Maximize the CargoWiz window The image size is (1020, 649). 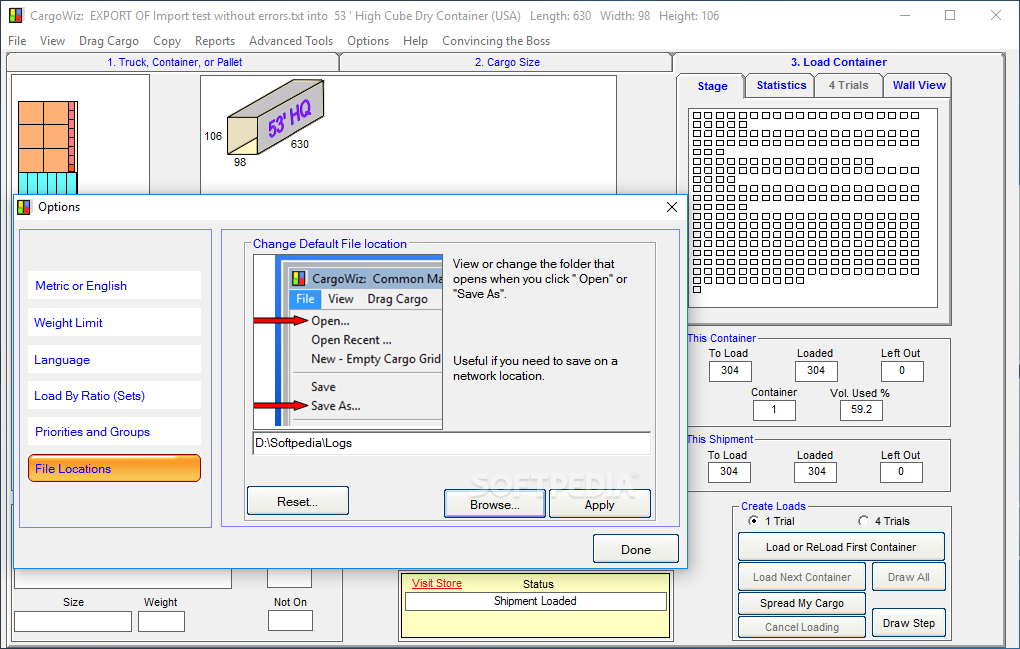pyautogui.click(x=950, y=15)
